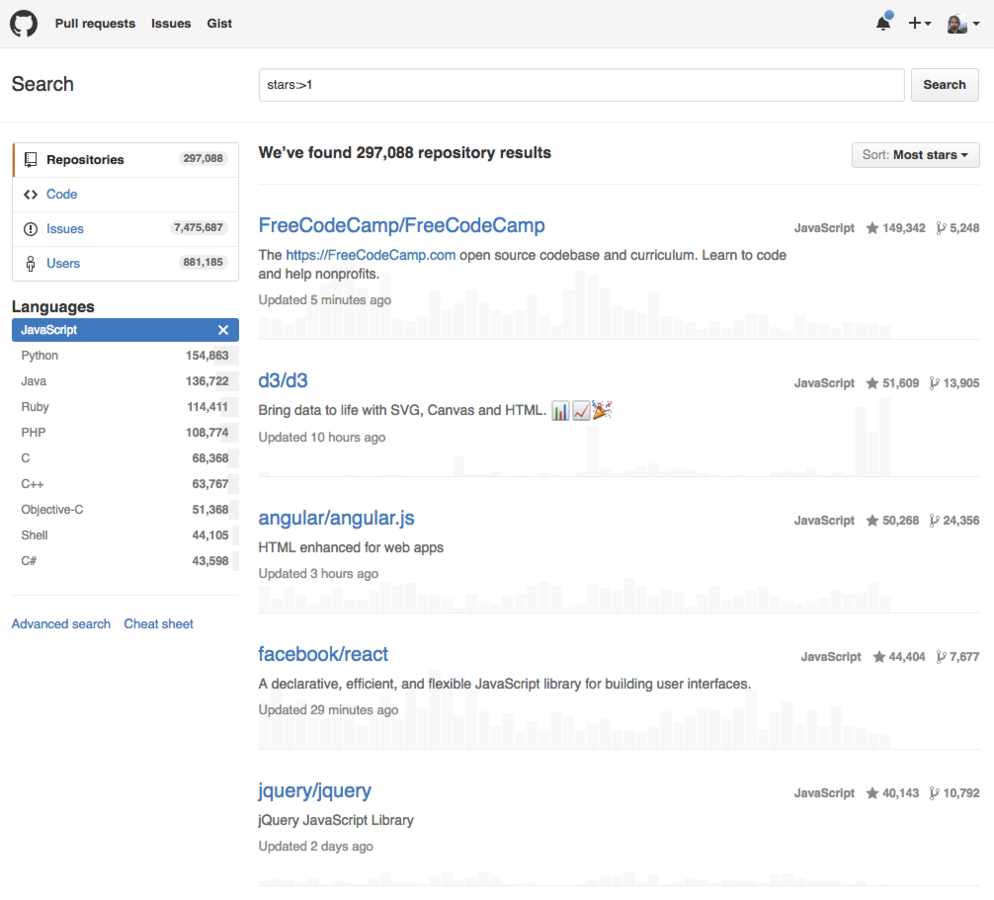Click the Repositories count 297,088 badge
Image resolution: width=994 pixels, height=900 pixels.
(203, 158)
